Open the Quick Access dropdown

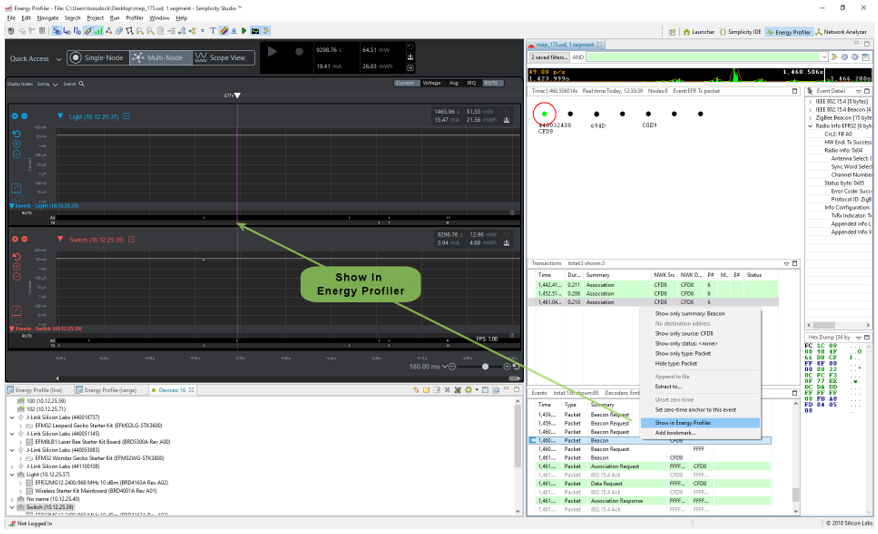click(36, 58)
